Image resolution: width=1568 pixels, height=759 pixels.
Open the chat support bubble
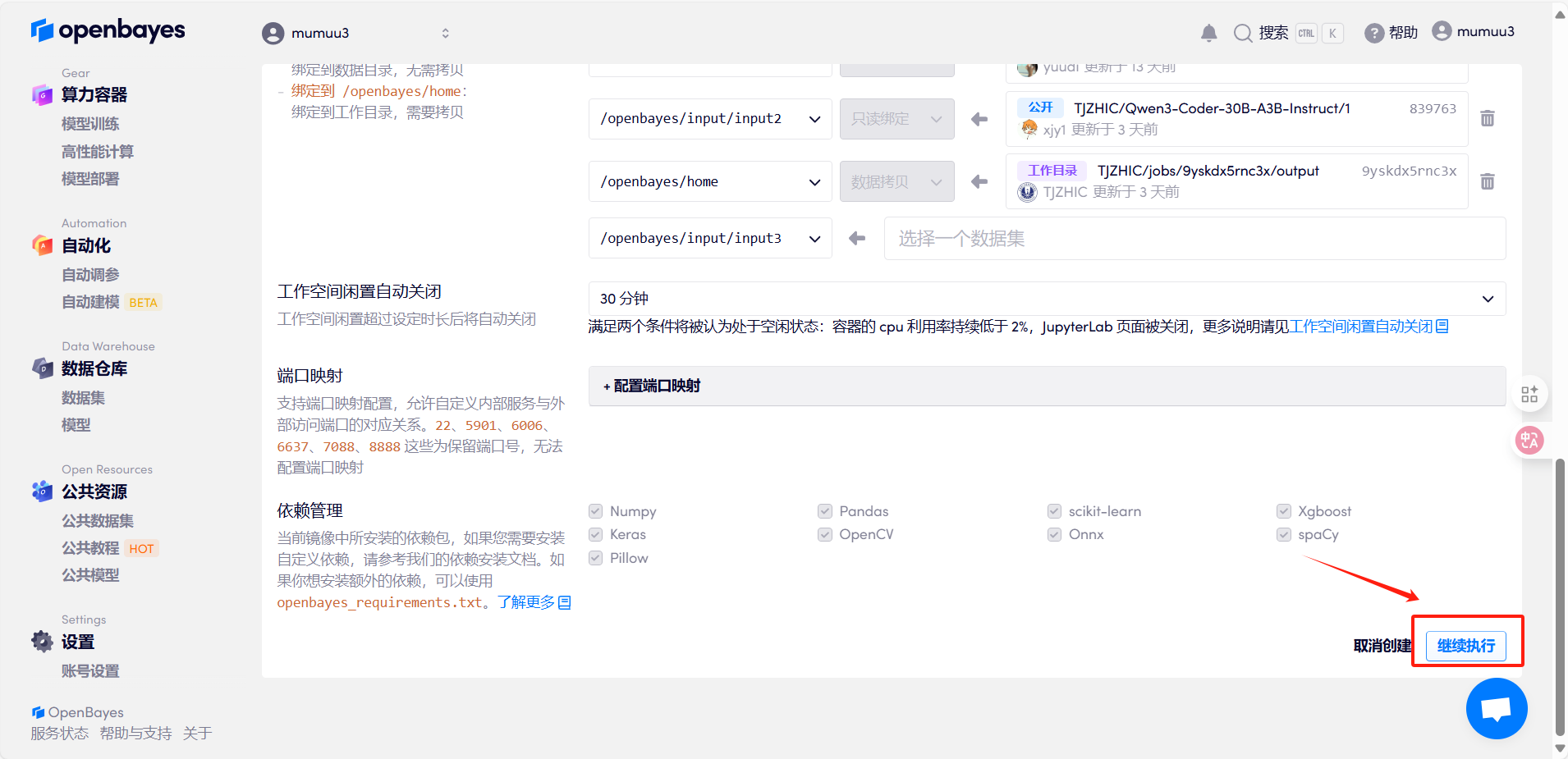pos(1495,707)
